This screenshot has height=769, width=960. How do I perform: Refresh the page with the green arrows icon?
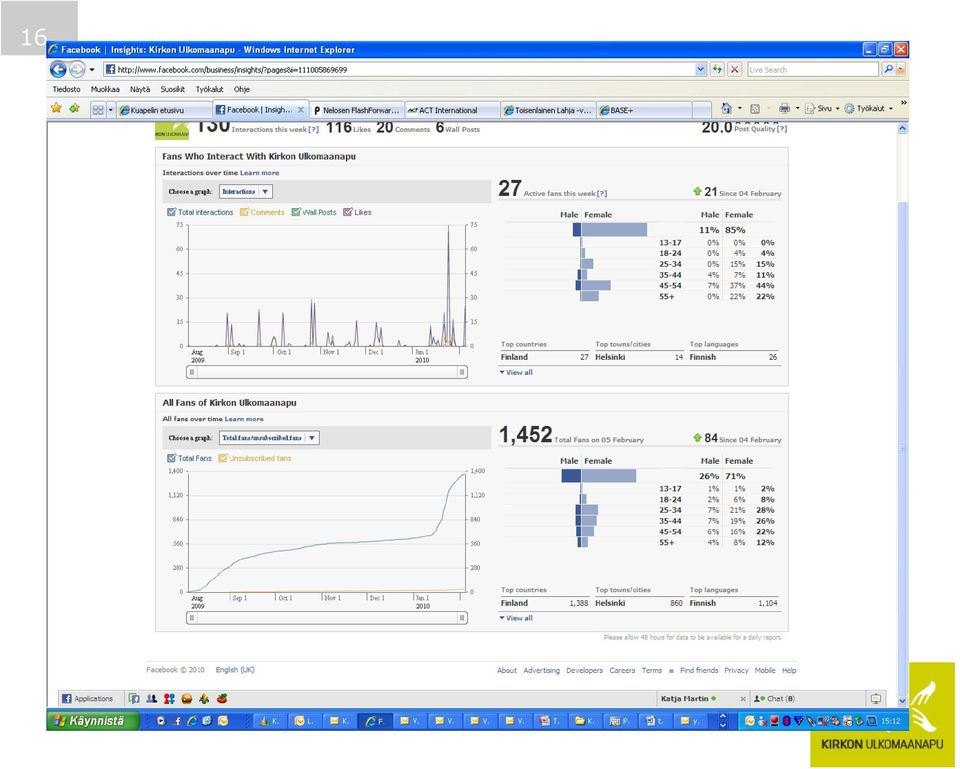(x=717, y=70)
